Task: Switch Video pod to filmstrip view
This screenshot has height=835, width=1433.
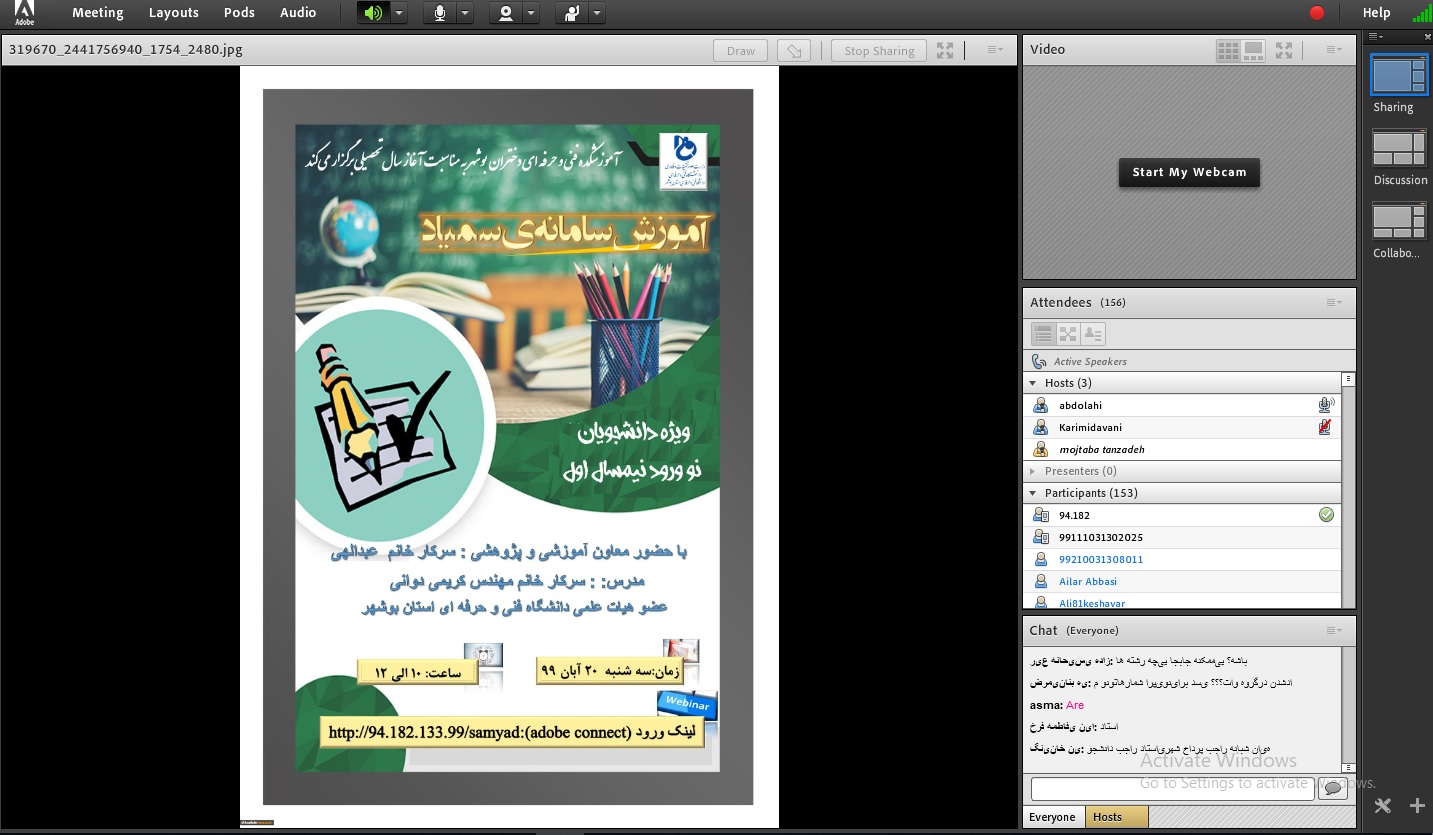Action: click(1253, 50)
